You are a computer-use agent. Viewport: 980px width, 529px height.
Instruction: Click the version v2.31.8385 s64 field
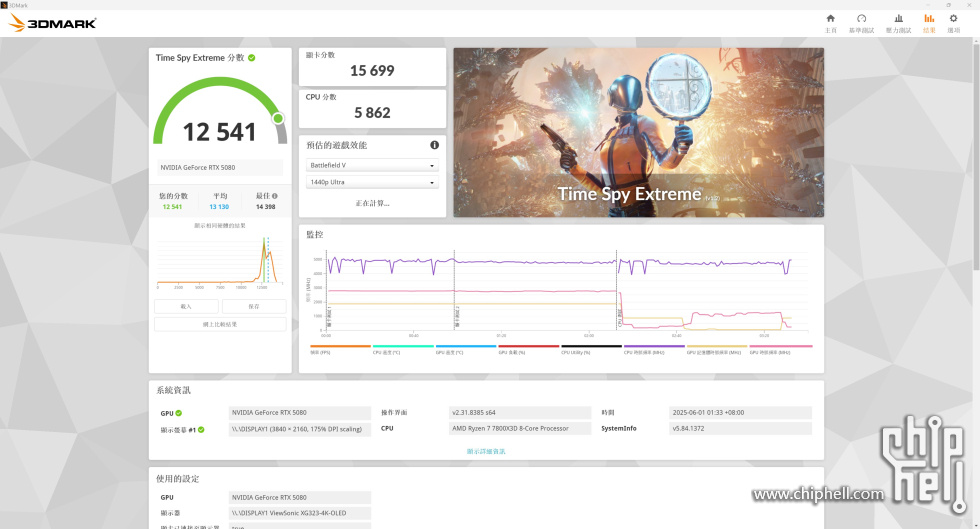[520, 413]
